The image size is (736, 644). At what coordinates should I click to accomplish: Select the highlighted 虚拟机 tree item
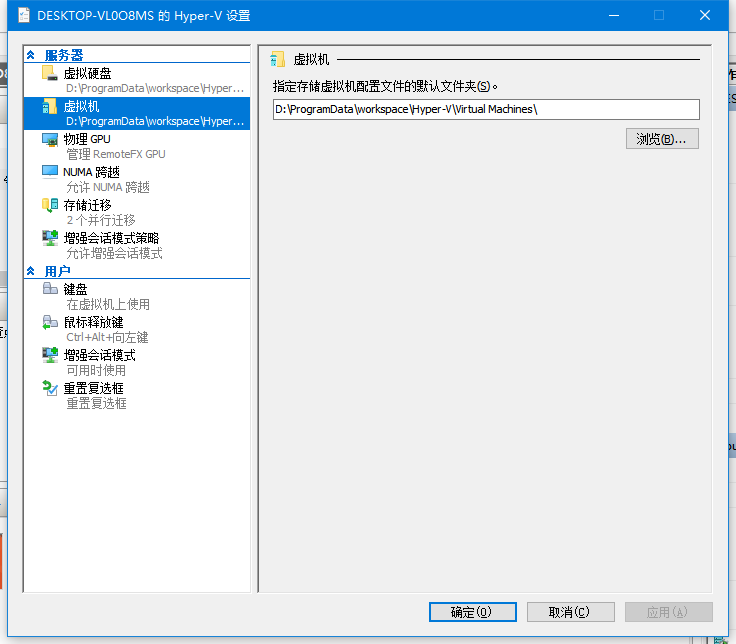click(x=137, y=113)
